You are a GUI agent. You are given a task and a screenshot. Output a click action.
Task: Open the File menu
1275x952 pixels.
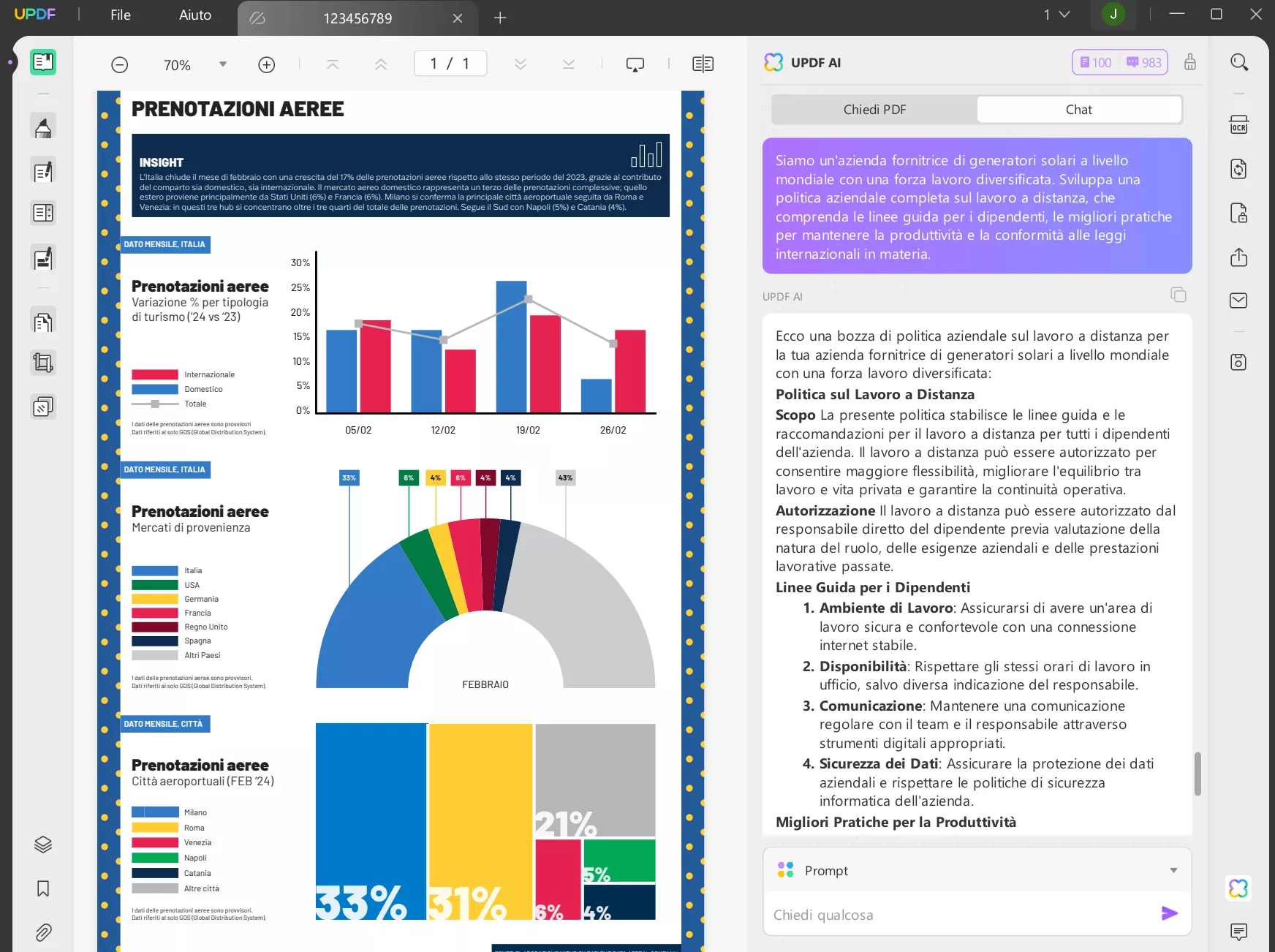121,15
